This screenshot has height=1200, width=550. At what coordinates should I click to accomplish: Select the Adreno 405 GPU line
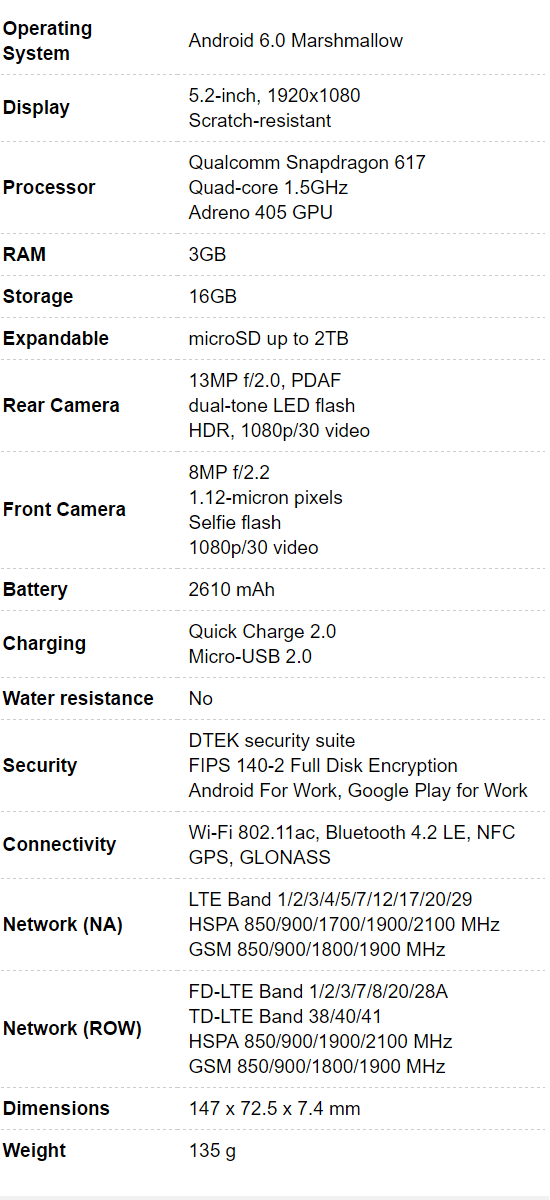pos(261,212)
